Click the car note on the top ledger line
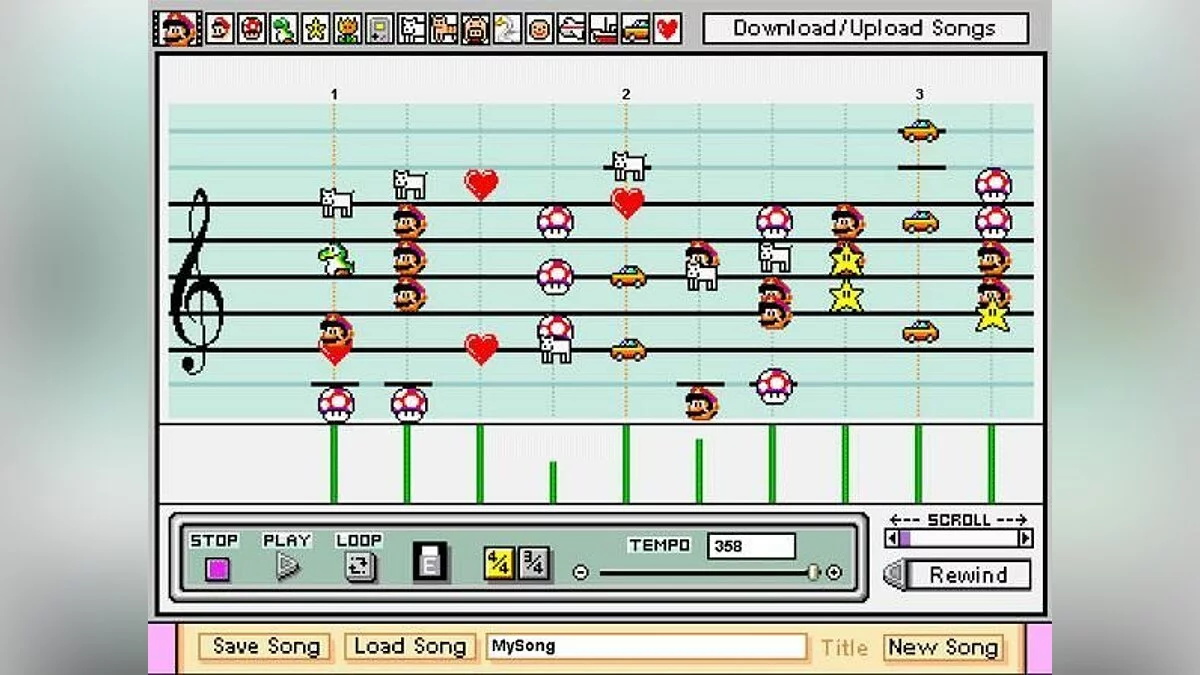The height and width of the screenshot is (675, 1200). [x=919, y=131]
